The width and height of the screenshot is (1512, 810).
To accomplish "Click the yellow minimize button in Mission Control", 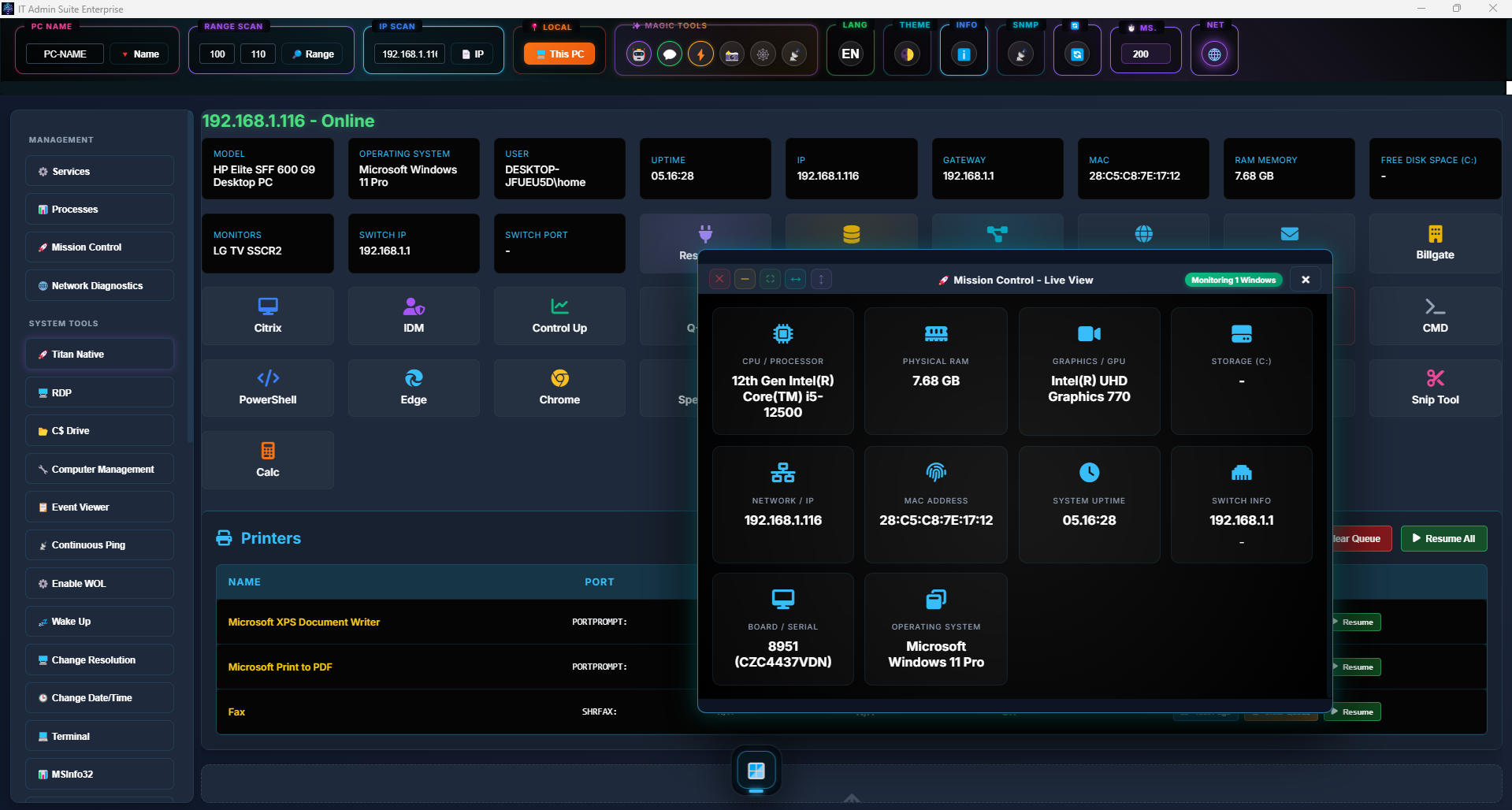I will [x=745, y=279].
